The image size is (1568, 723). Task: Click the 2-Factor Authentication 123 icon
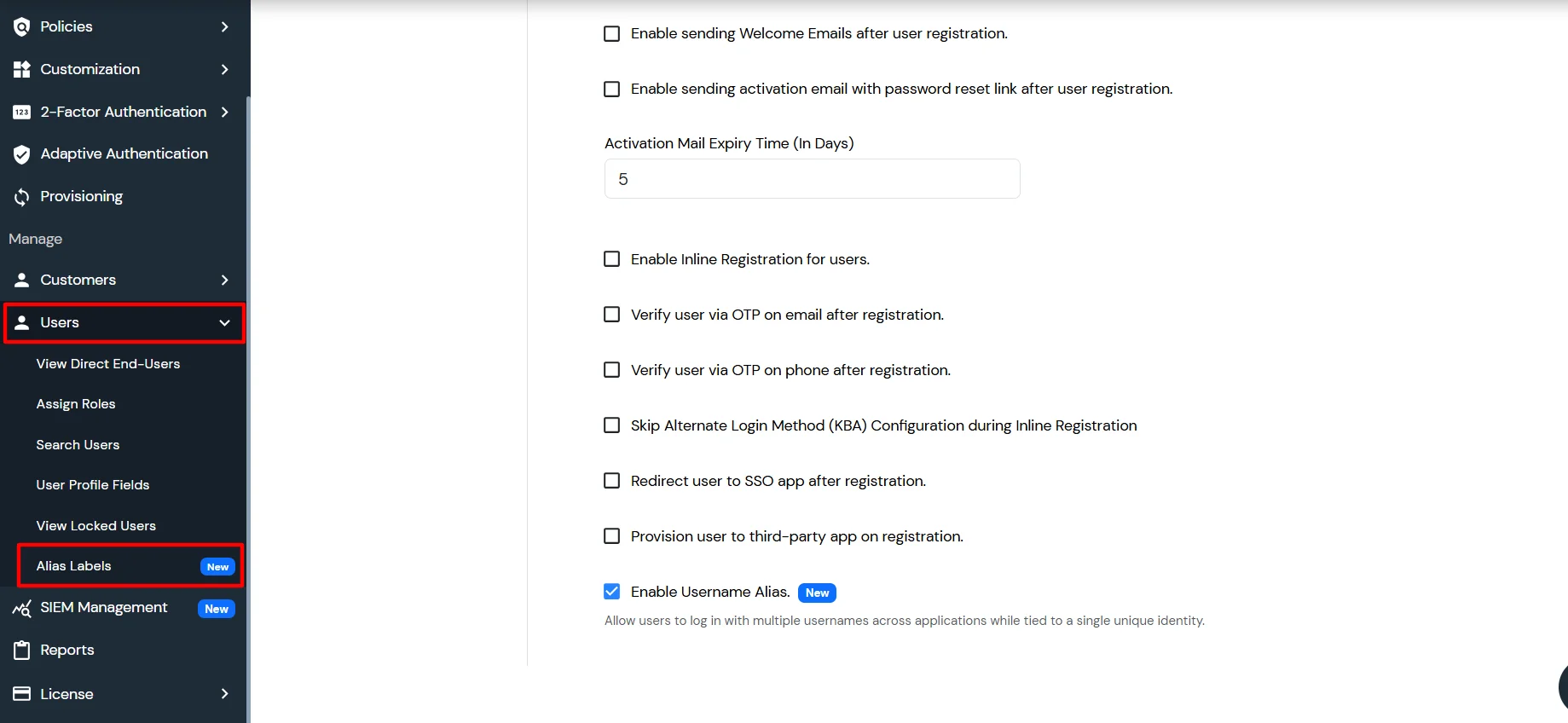21,112
